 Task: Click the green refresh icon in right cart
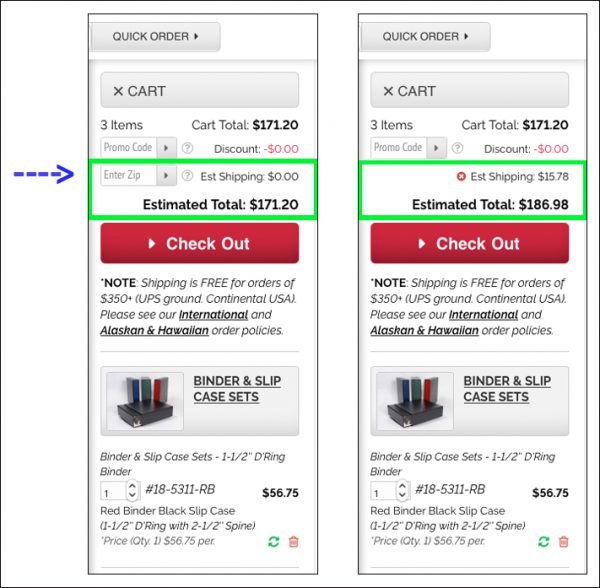coord(544,542)
